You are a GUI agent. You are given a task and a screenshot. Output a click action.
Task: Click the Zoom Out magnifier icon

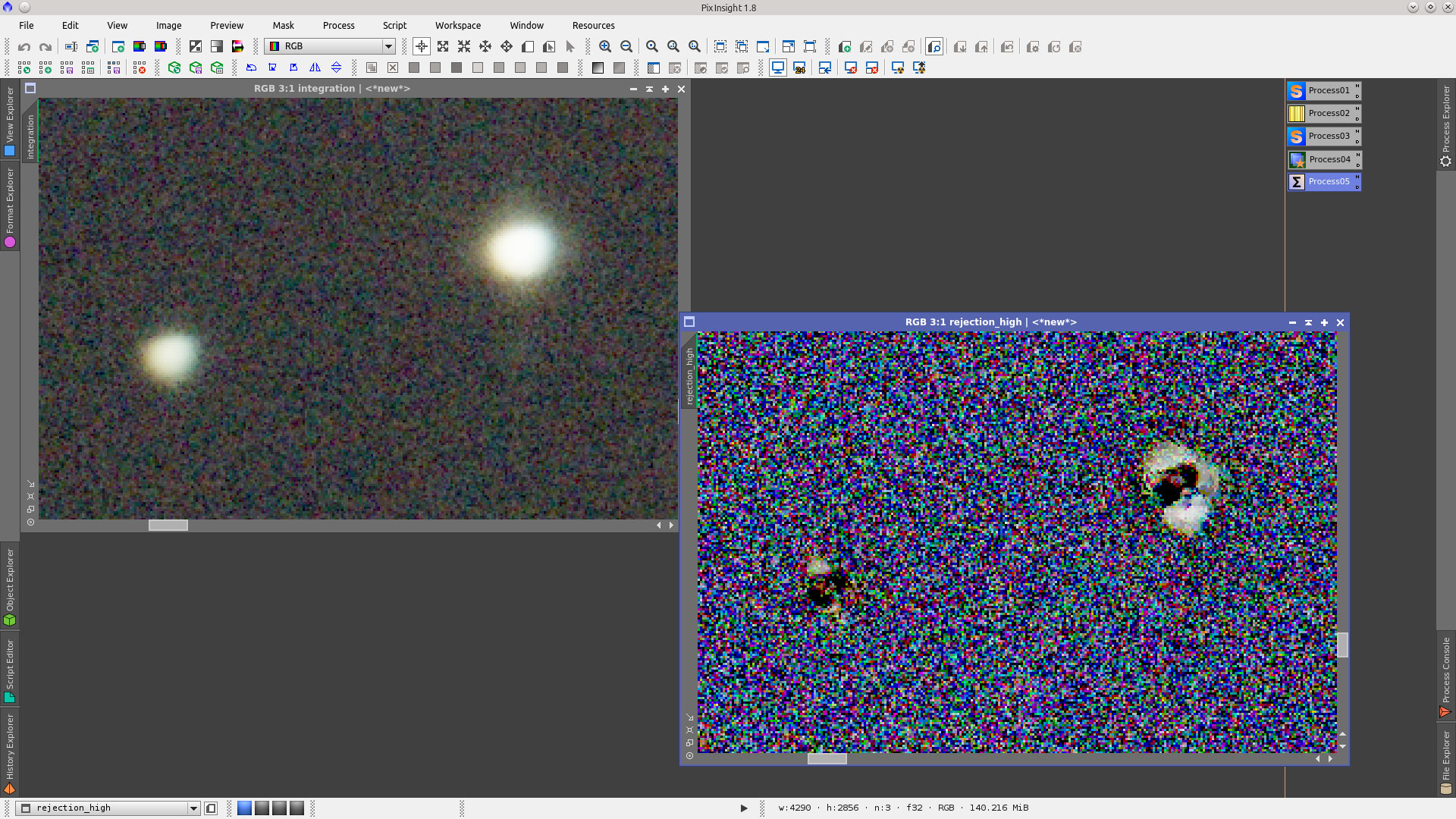point(626,47)
